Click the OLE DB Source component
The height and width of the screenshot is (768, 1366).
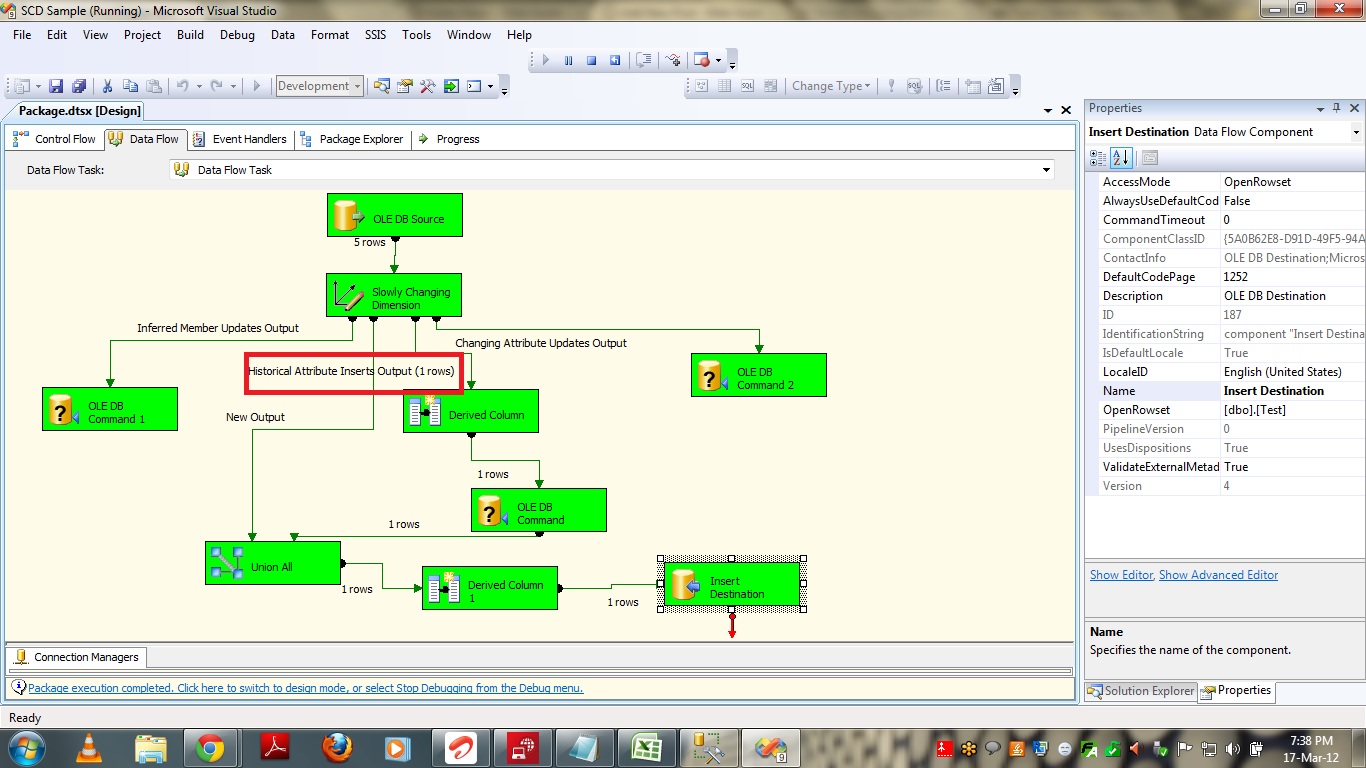tap(394, 215)
